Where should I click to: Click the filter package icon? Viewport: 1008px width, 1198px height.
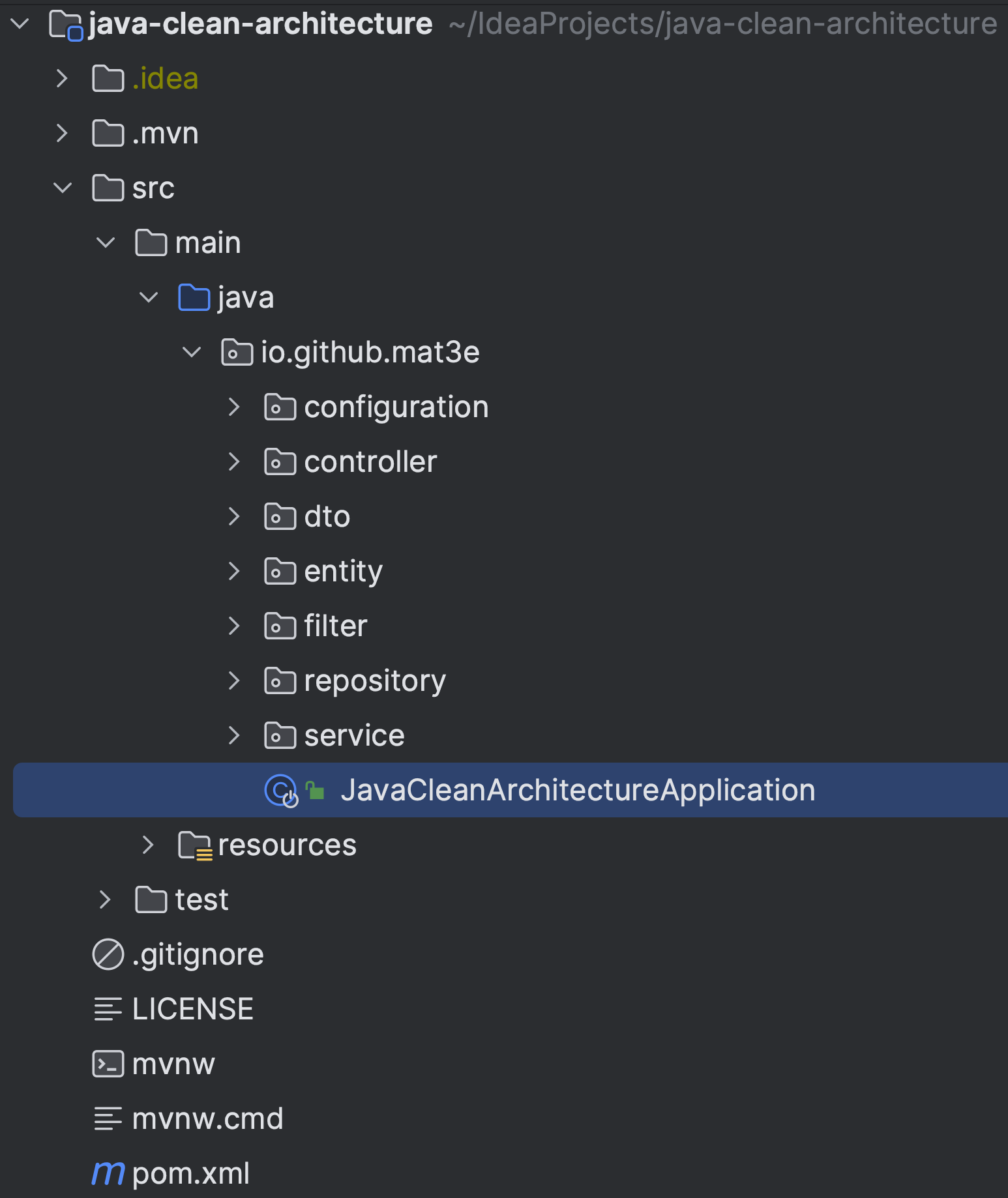[x=280, y=626]
